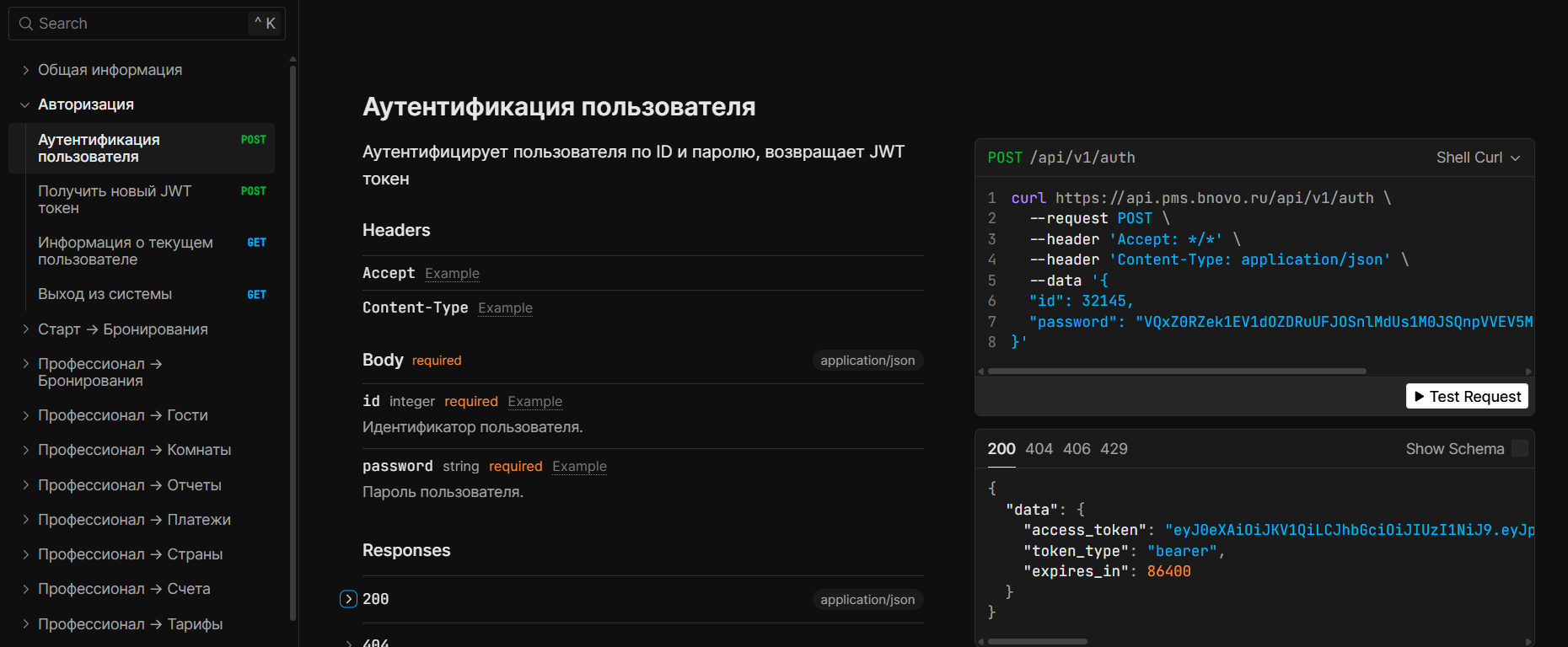Click POST badge beside Получить новый JWT токен
This screenshot has width=1568, height=647.
coord(253,191)
